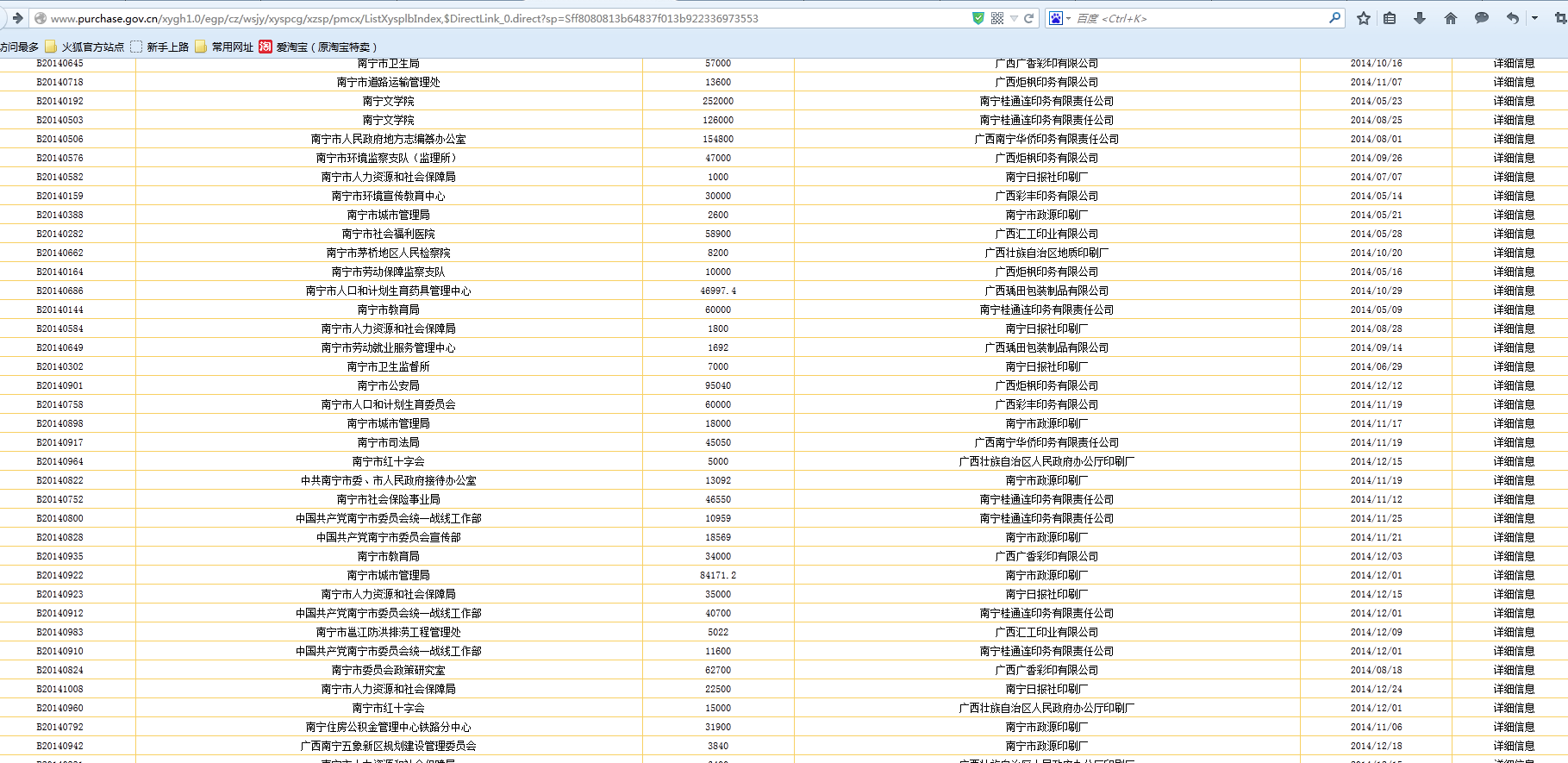Bookmark this page with the star icon
The width and height of the screenshot is (1568, 763).
[1364, 18]
